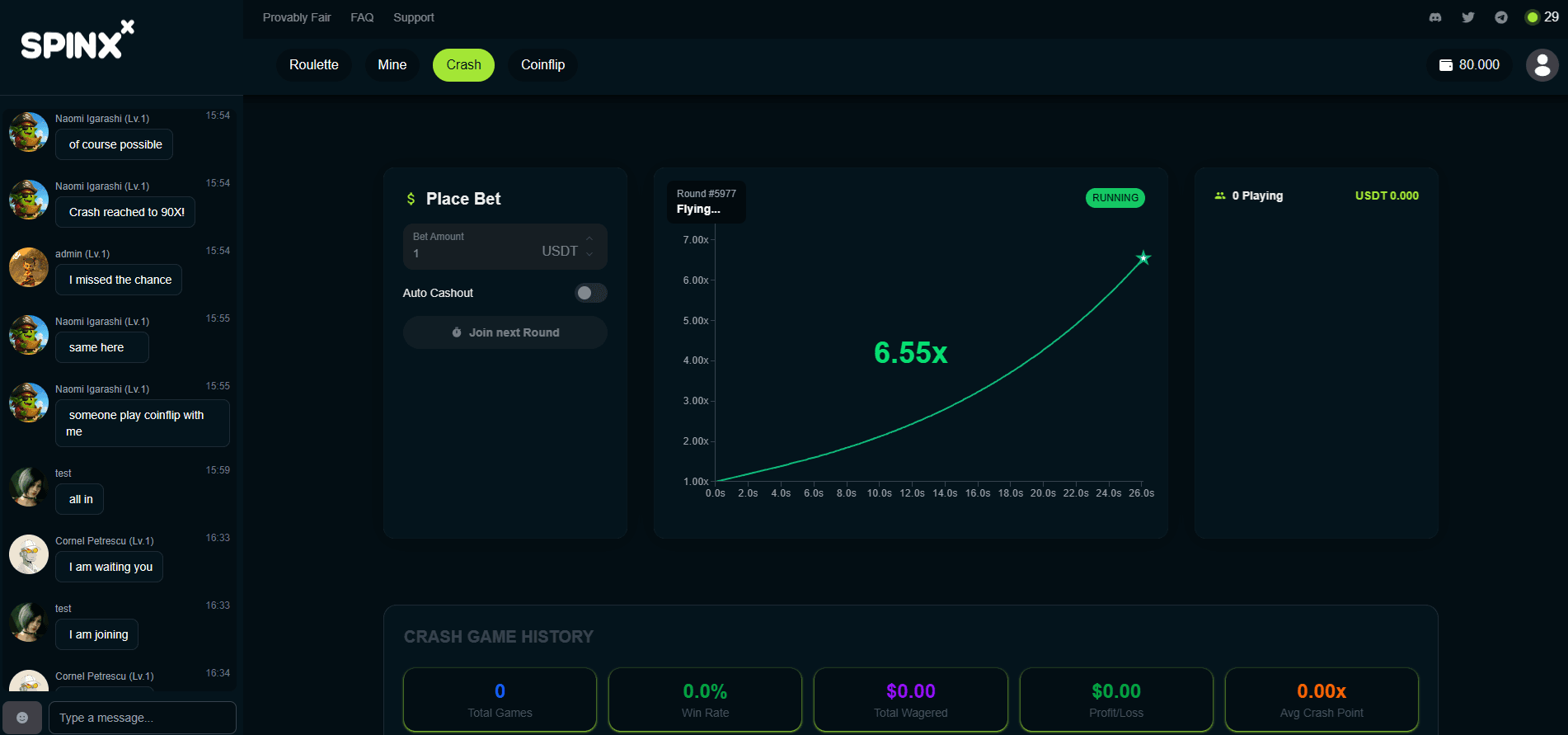Viewport: 1568px width, 735px height.
Task: Enable the Auto Cashout switch
Action: 590,293
